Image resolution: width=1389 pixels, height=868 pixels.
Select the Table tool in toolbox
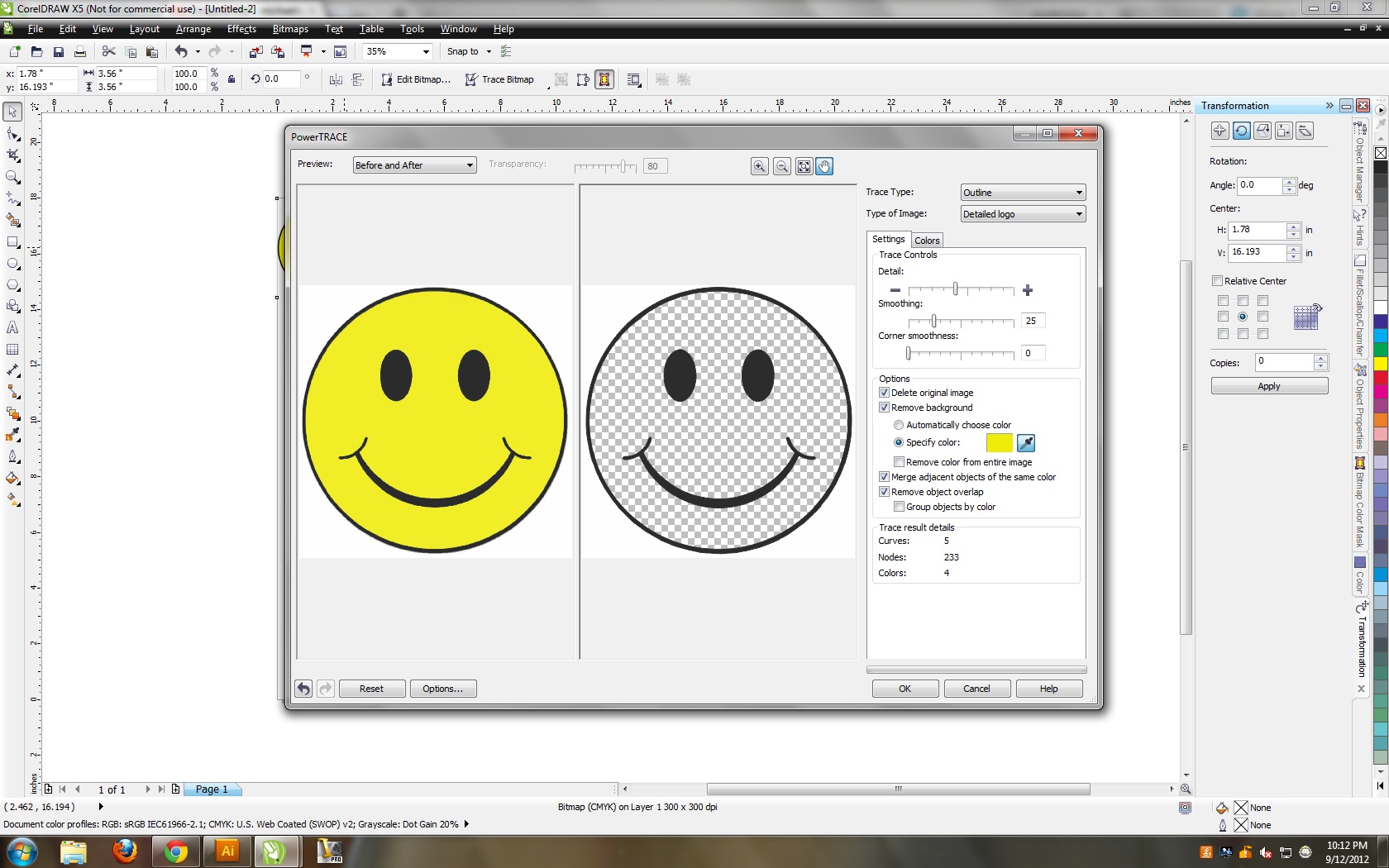12,349
